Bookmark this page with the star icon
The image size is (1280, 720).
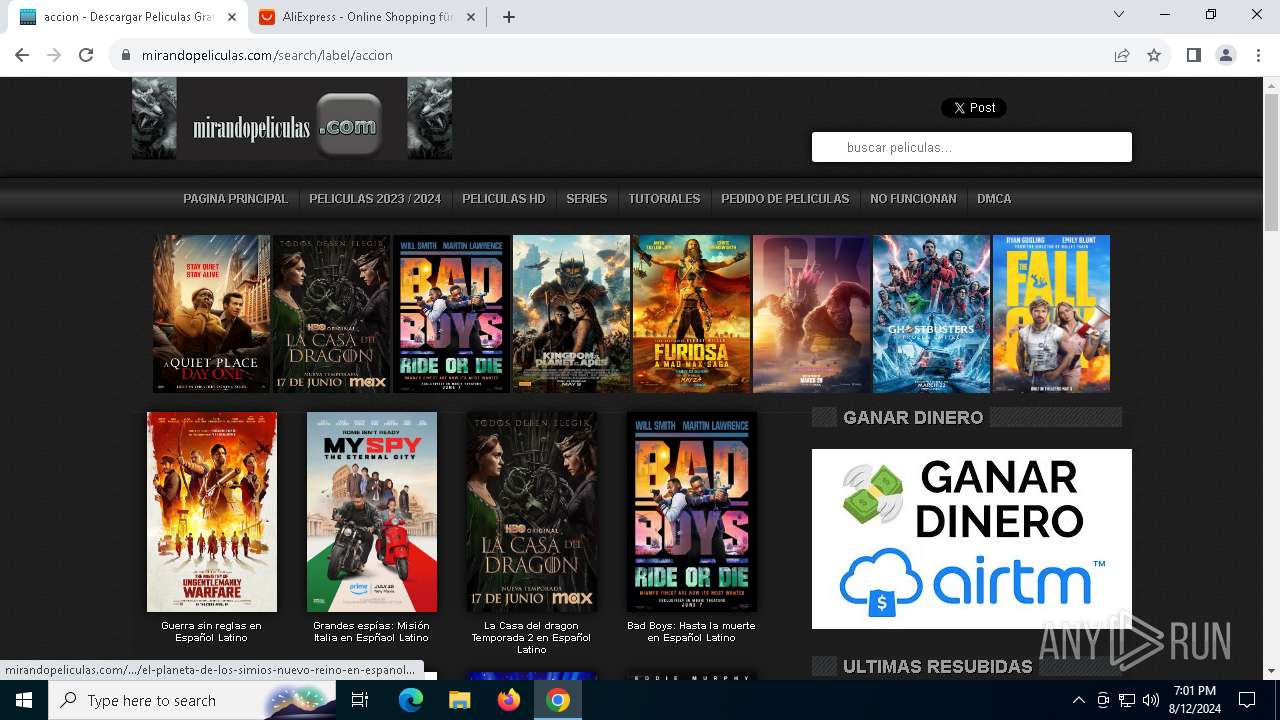click(x=1154, y=55)
